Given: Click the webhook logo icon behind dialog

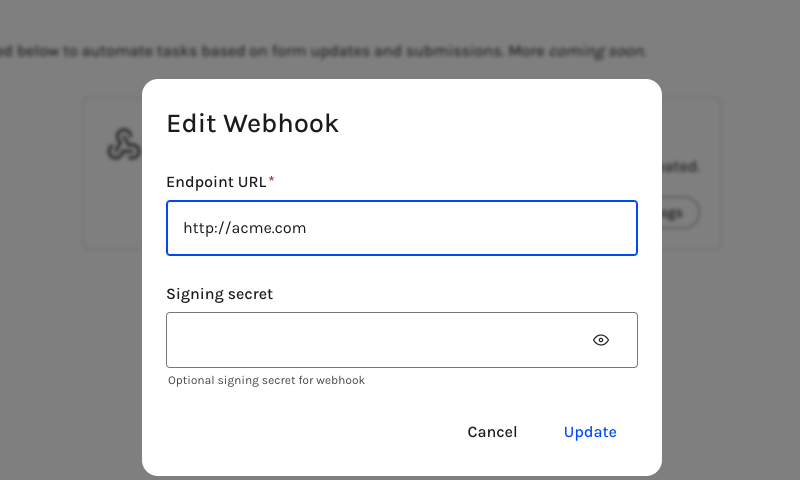Looking at the screenshot, I should coord(123,144).
